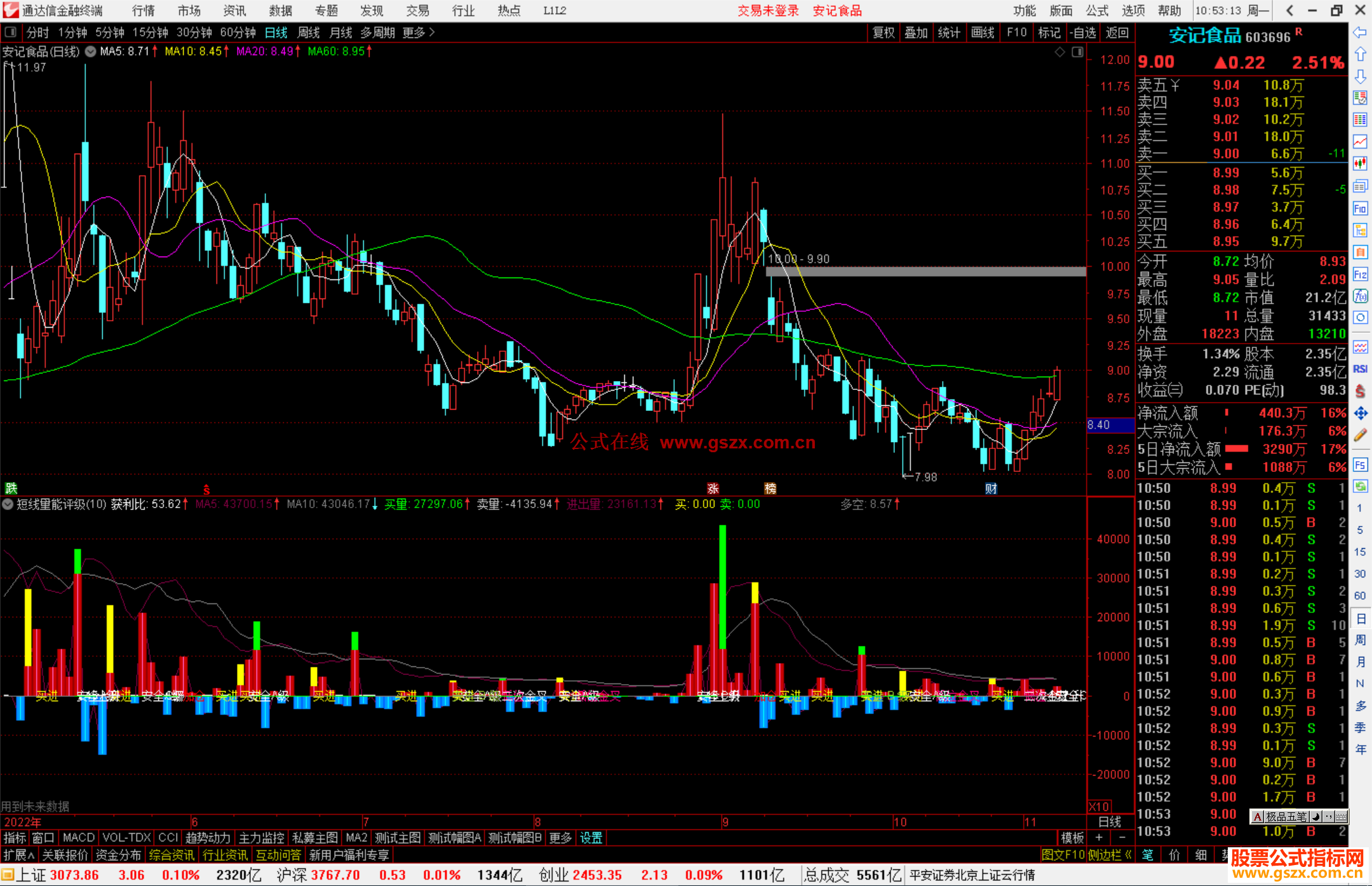Select the pencil drawing tool icon
This screenshot has height=886, width=1372.
pyautogui.click(x=1360, y=436)
